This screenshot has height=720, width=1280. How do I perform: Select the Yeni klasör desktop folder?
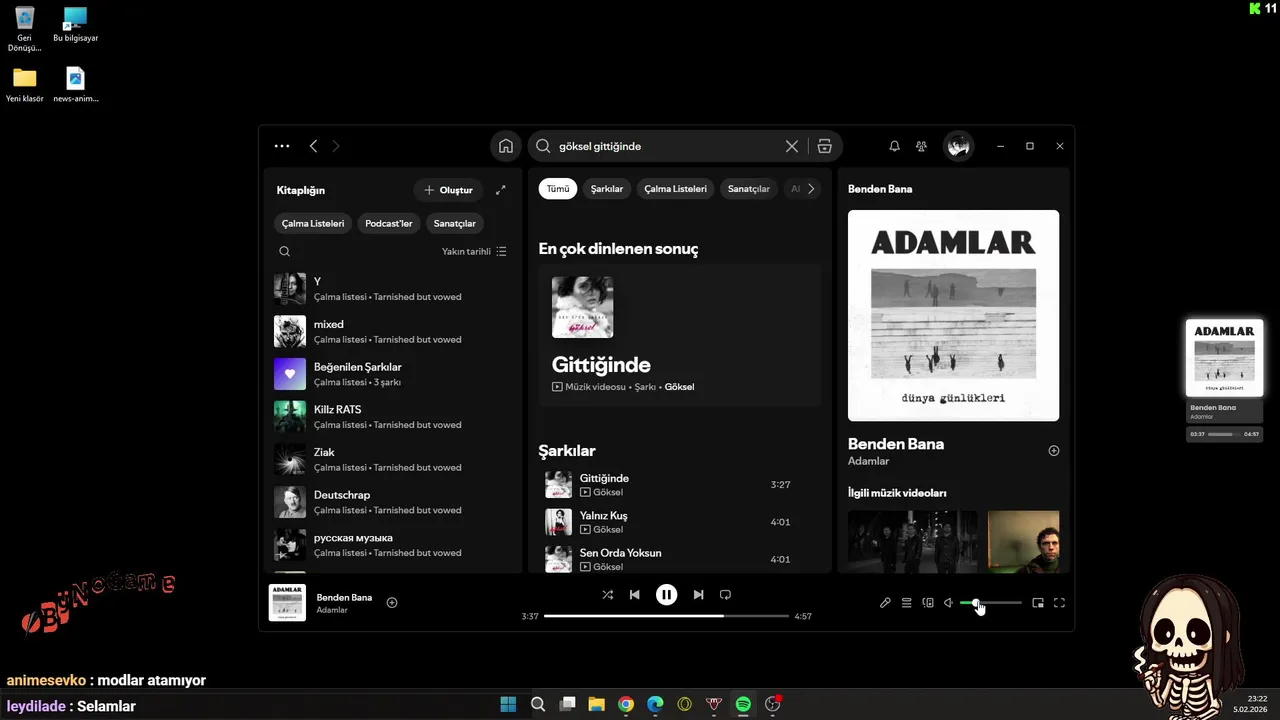24,84
